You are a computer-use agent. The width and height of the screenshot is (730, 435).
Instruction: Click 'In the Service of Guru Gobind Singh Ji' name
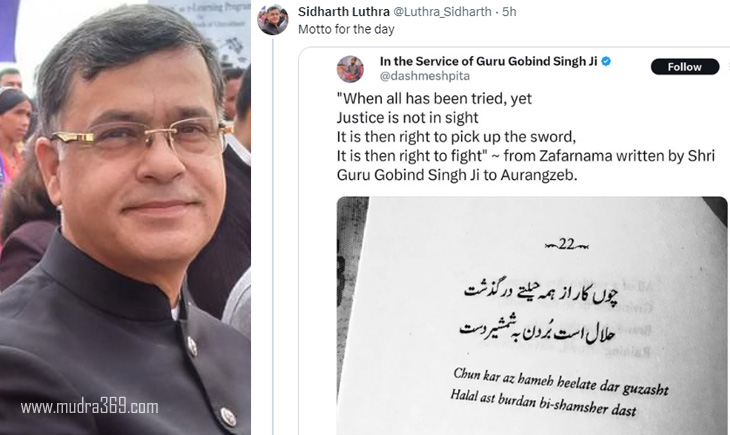(x=488, y=61)
